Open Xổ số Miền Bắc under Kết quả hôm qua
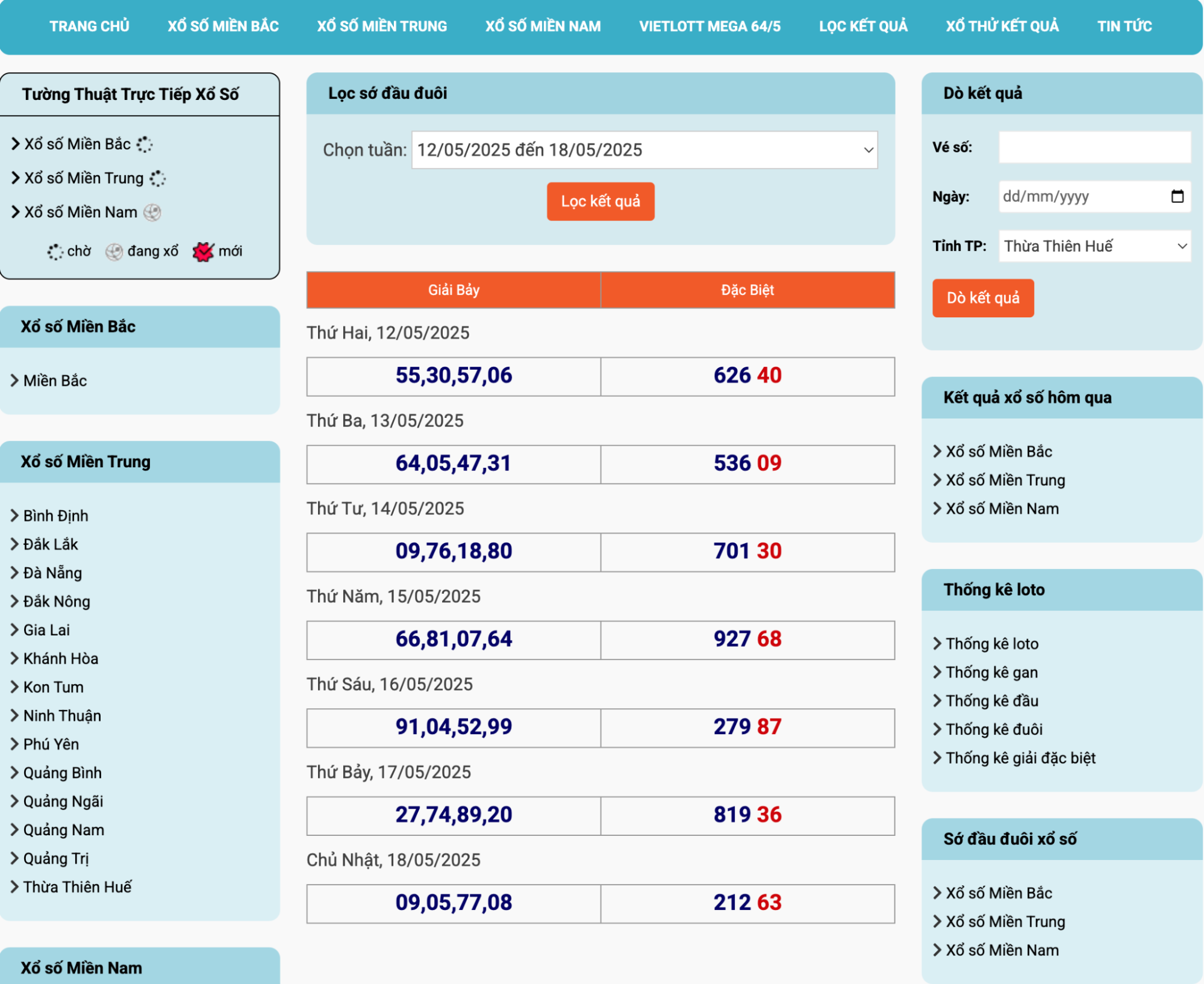Image resolution: width=1204 pixels, height=984 pixels. tap(999, 452)
